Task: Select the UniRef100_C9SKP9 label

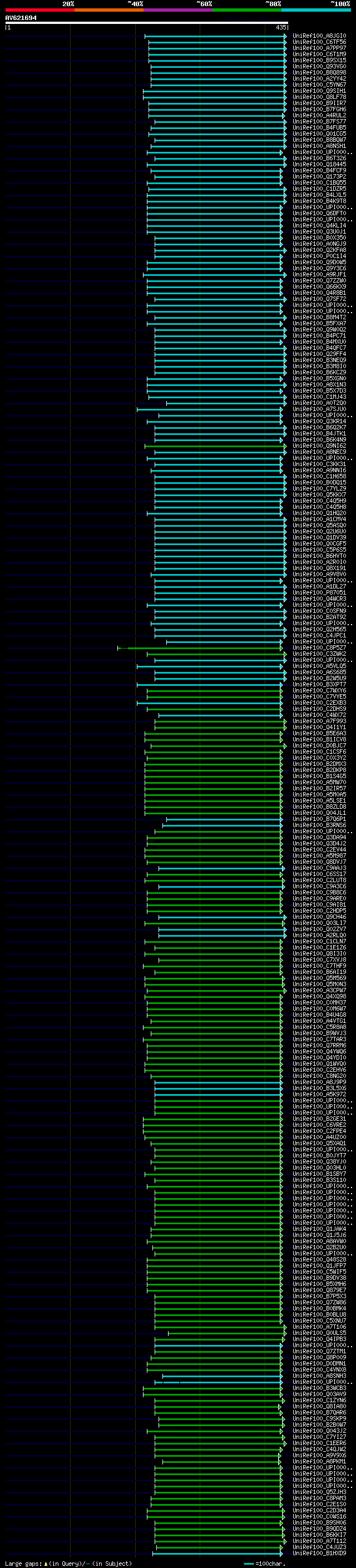Action: point(319,1419)
